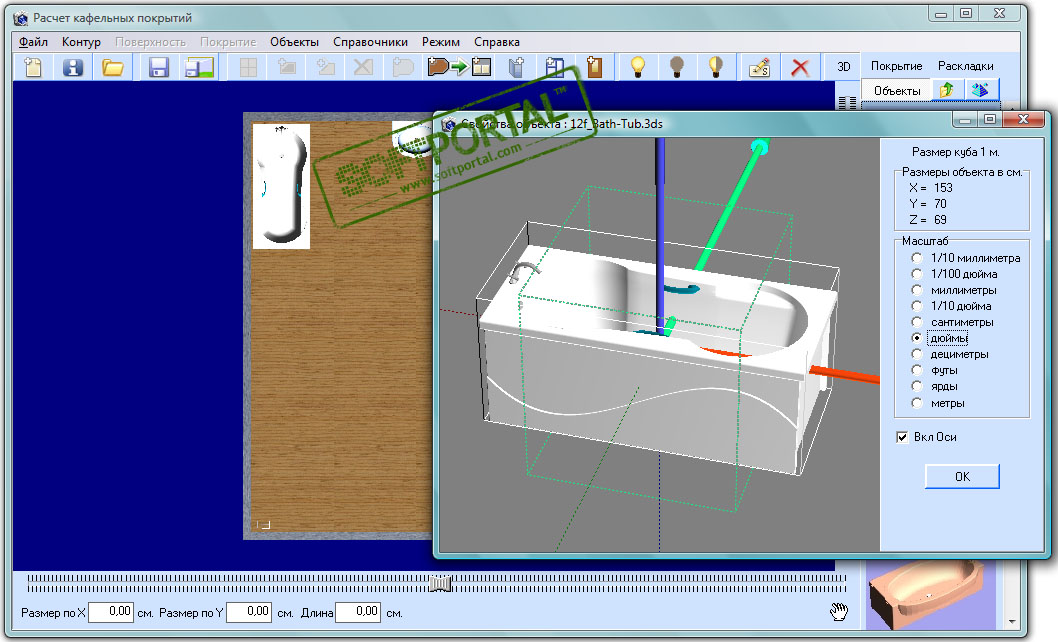Viewport: 1058px width, 642px height.
Task: Switch to the Раскладки tab
Action: [966, 65]
